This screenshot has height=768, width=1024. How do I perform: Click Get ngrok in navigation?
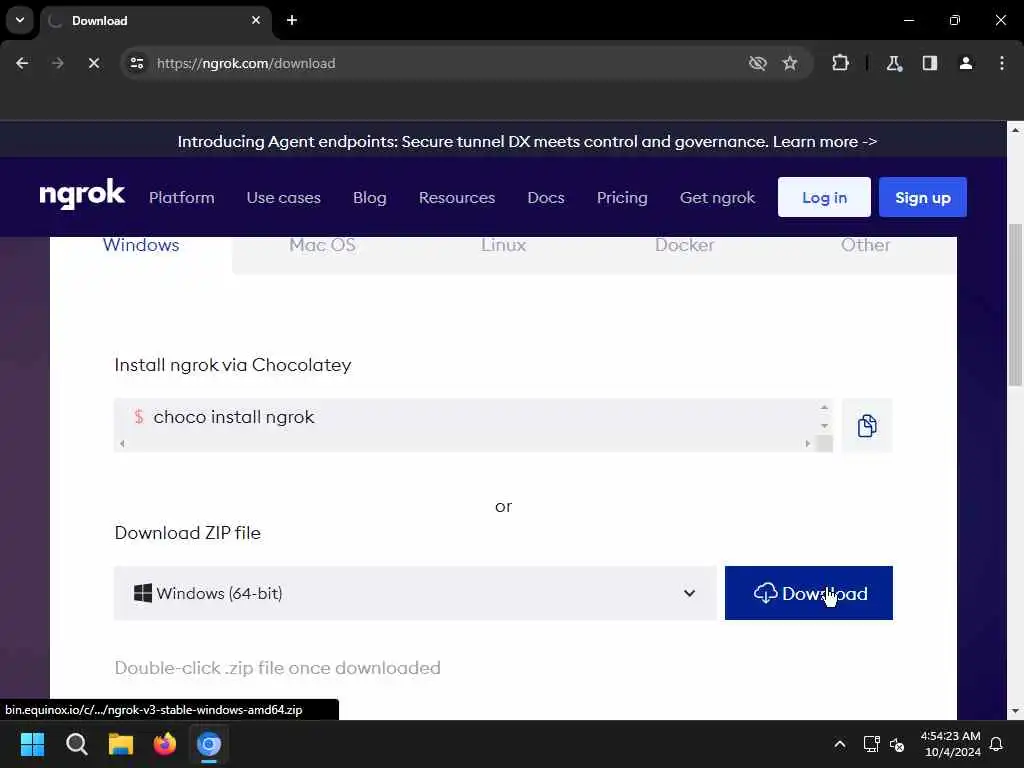click(717, 197)
